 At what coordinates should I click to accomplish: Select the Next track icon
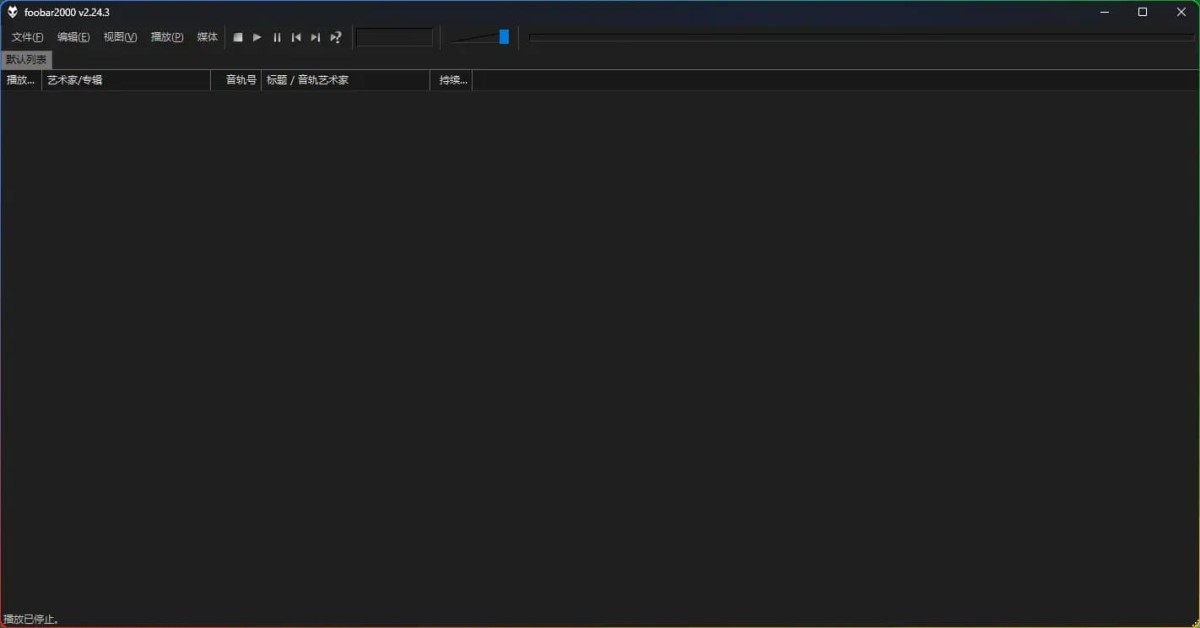(x=315, y=37)
